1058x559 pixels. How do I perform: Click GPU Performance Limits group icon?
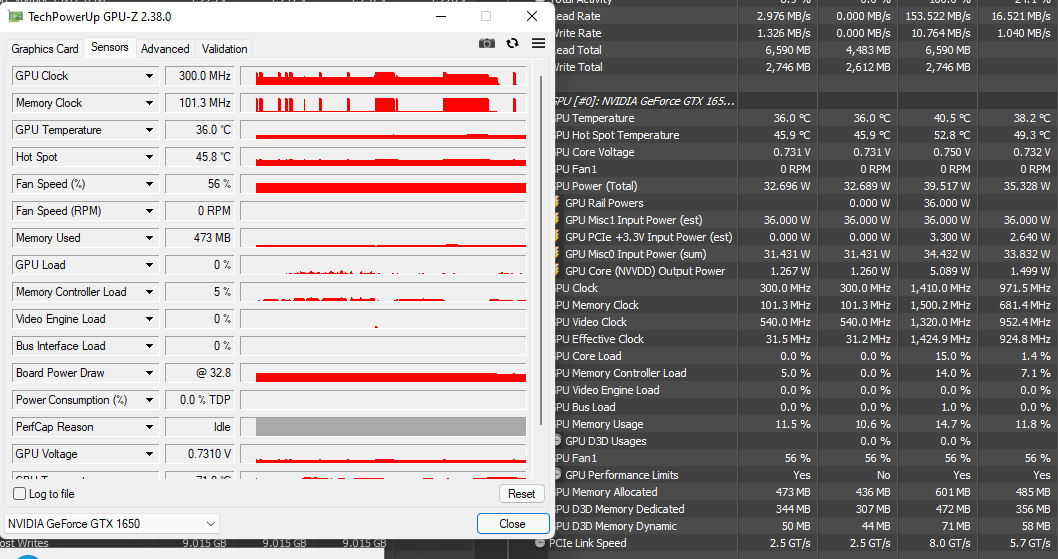point(557,475)
